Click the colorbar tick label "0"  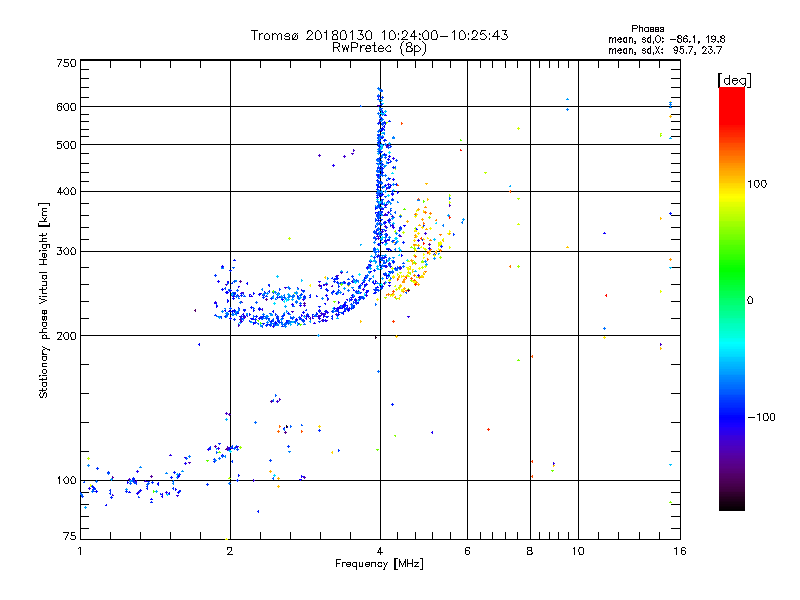coord(750,301)
